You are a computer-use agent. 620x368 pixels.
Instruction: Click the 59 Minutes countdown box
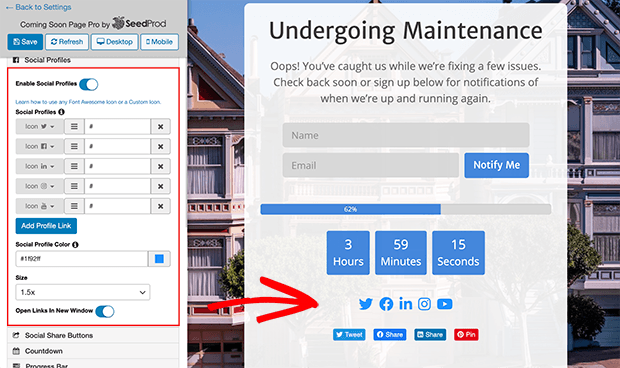401,253
